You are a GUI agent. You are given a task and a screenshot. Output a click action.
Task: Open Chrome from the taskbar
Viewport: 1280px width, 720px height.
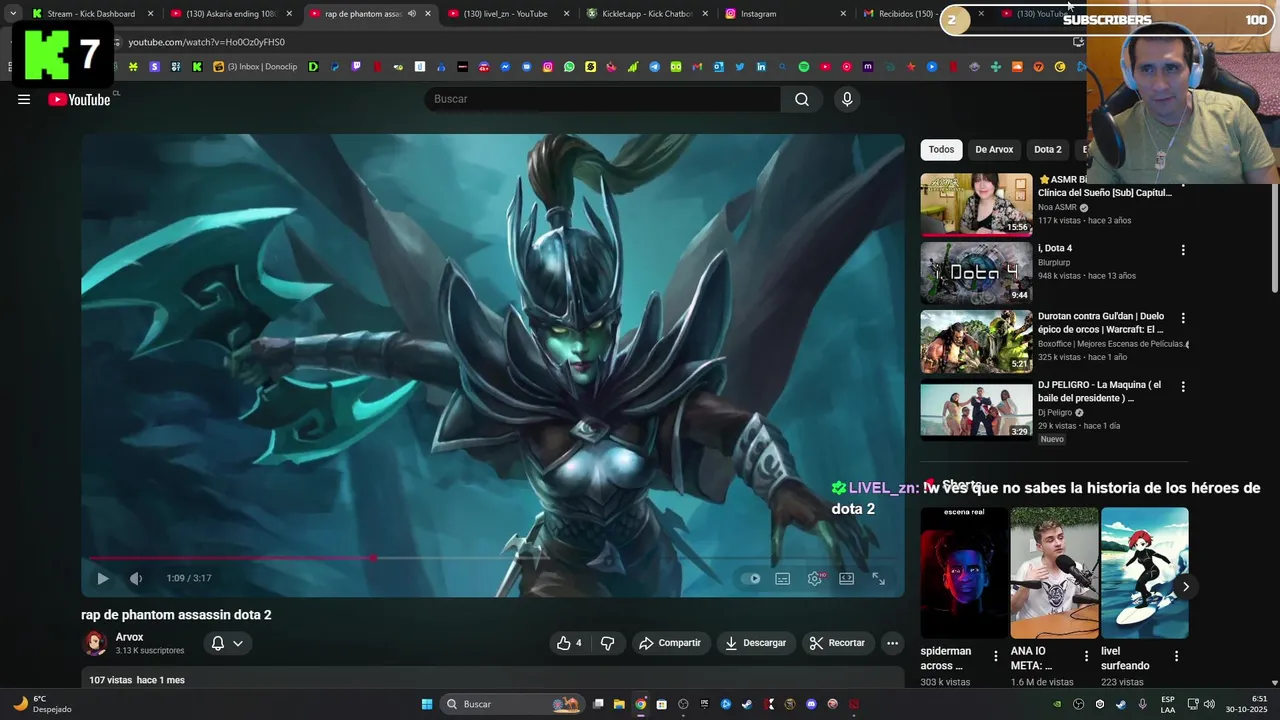640,704
